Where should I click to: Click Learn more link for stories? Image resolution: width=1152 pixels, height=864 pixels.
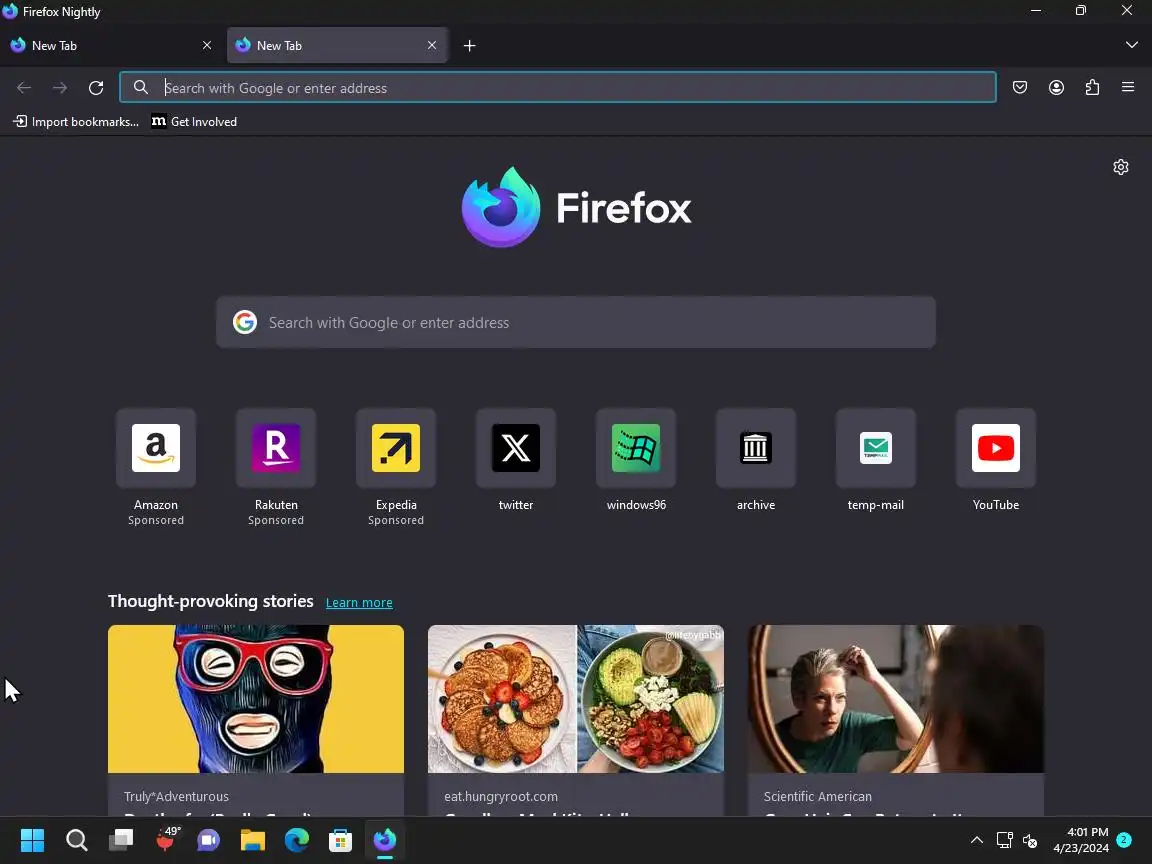(x=359, y=602)
